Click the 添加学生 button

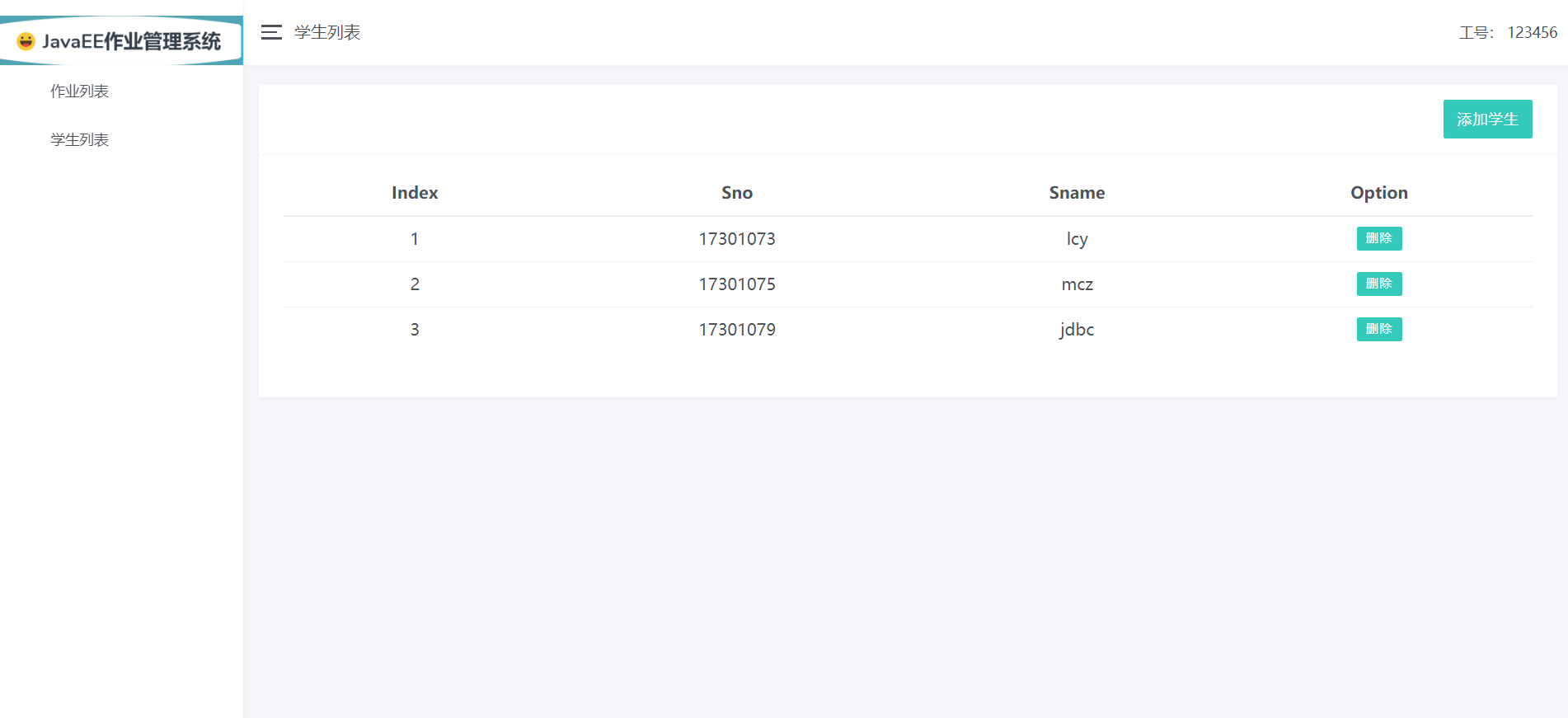click(1487, 120)
